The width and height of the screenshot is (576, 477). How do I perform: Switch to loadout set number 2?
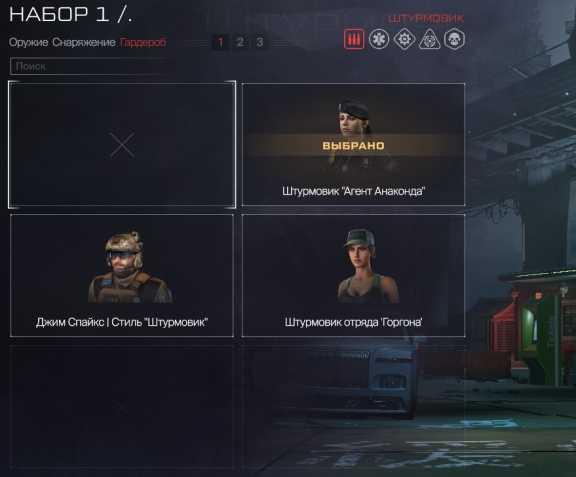coord(240,42)
